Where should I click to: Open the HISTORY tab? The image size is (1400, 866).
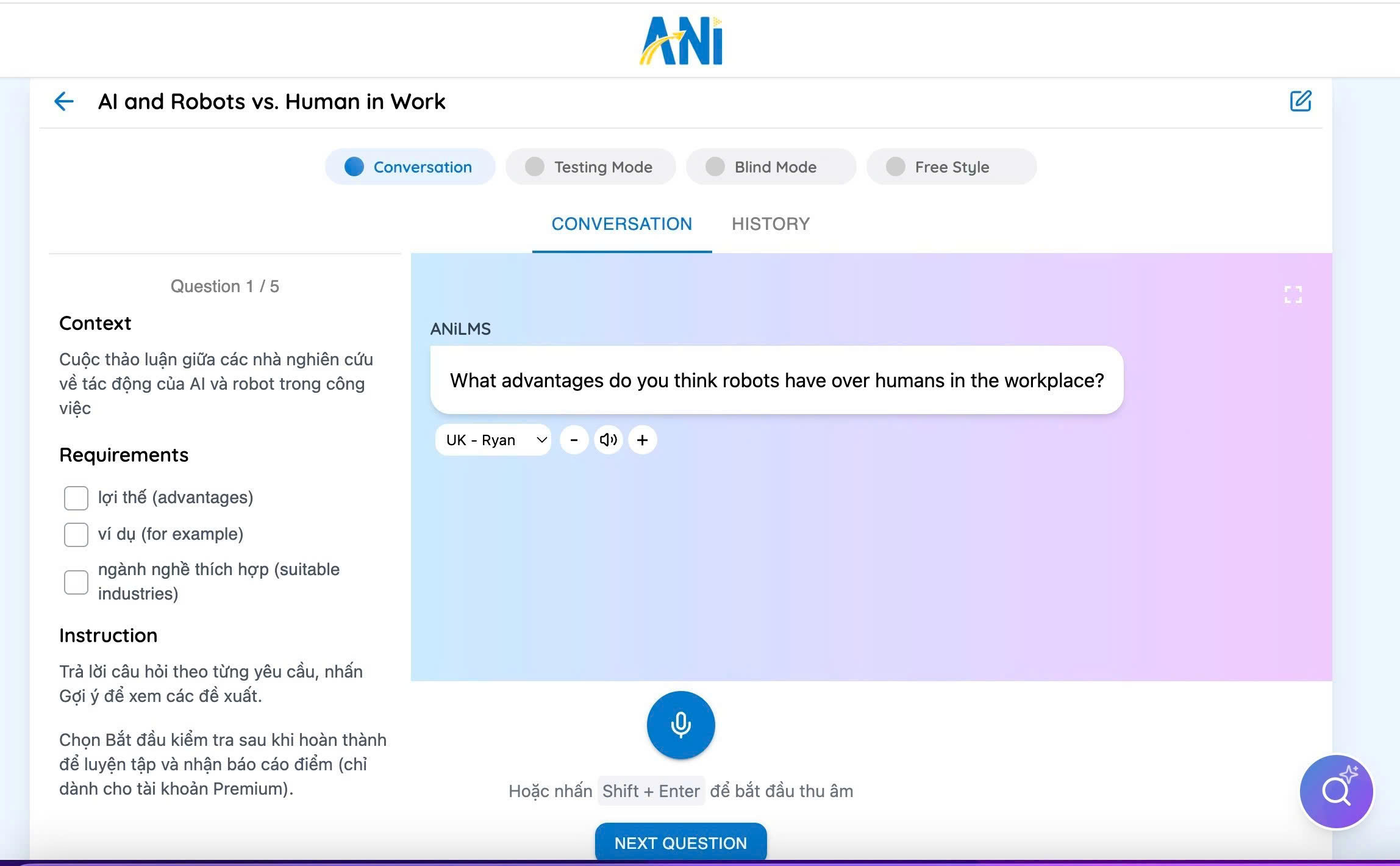(x=771, y=224)
